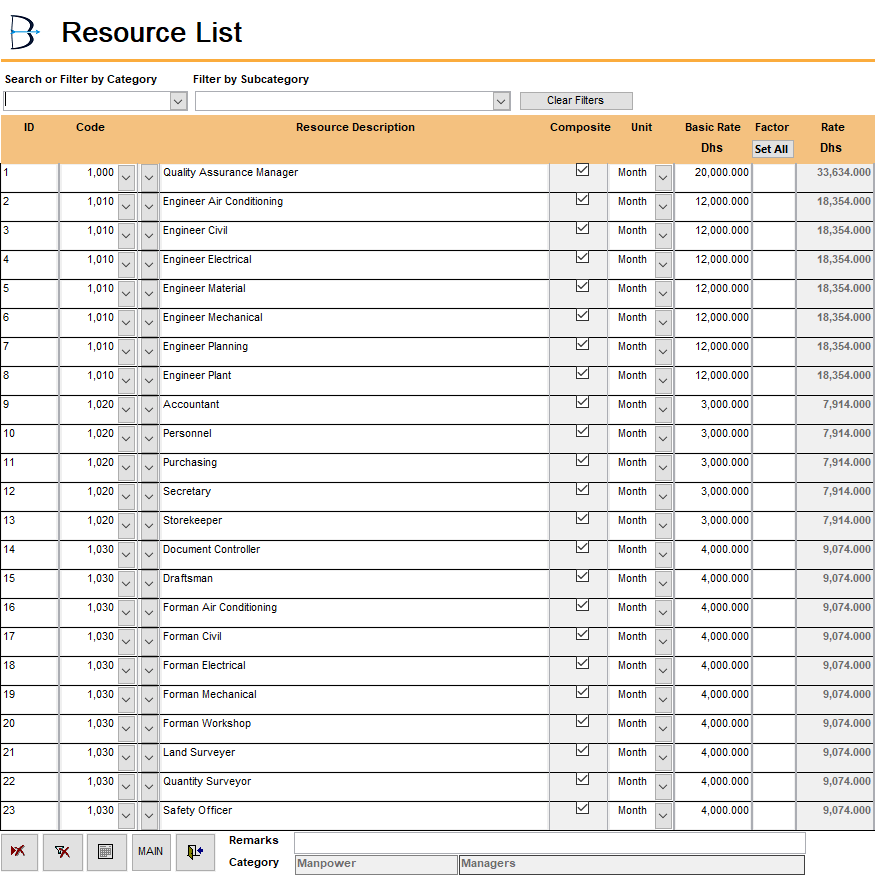
Task: Click the Clear Filters button
Action: 576,101
